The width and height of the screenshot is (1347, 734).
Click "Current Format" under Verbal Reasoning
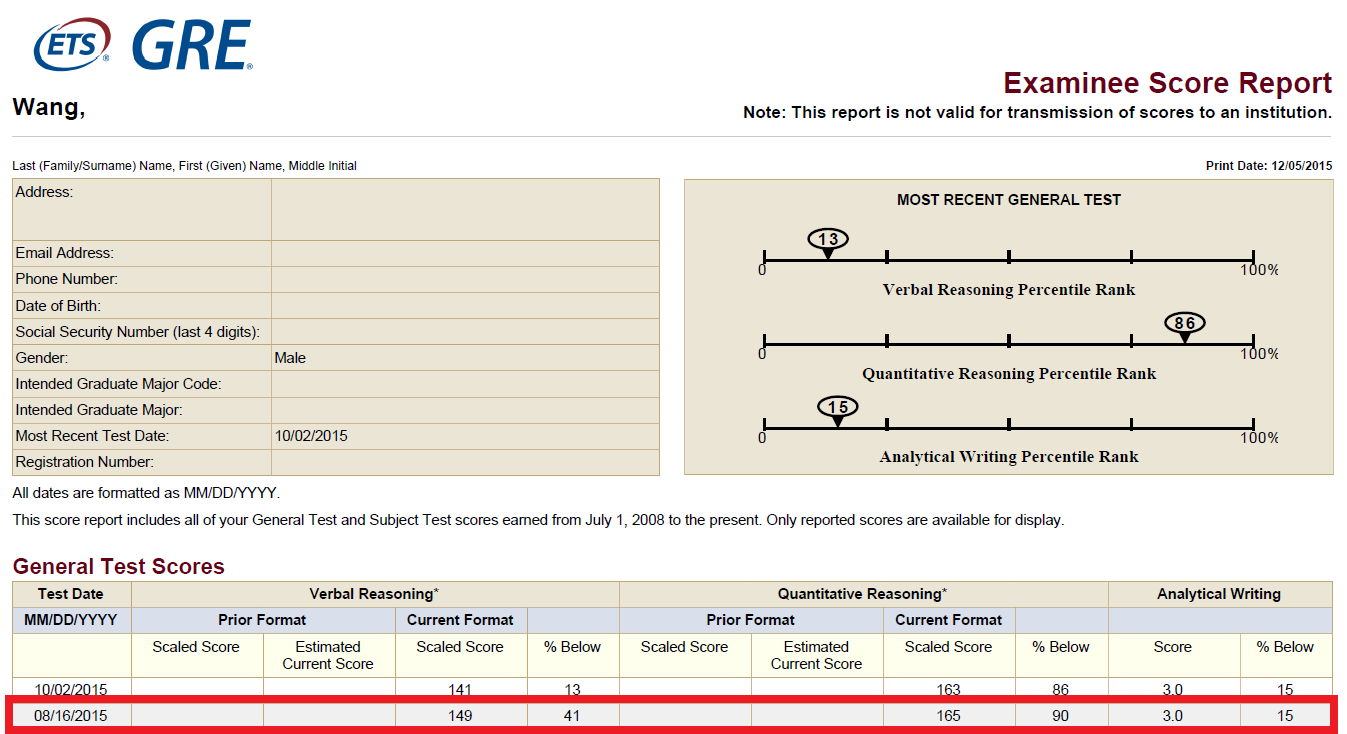(460, 620)
